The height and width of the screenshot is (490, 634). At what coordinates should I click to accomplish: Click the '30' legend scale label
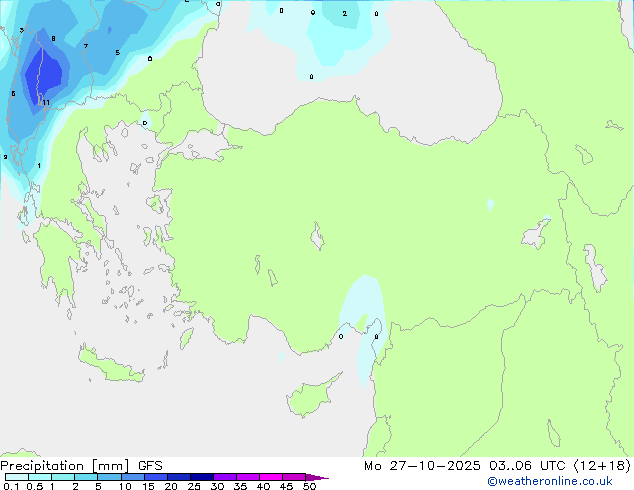[217, 486]
